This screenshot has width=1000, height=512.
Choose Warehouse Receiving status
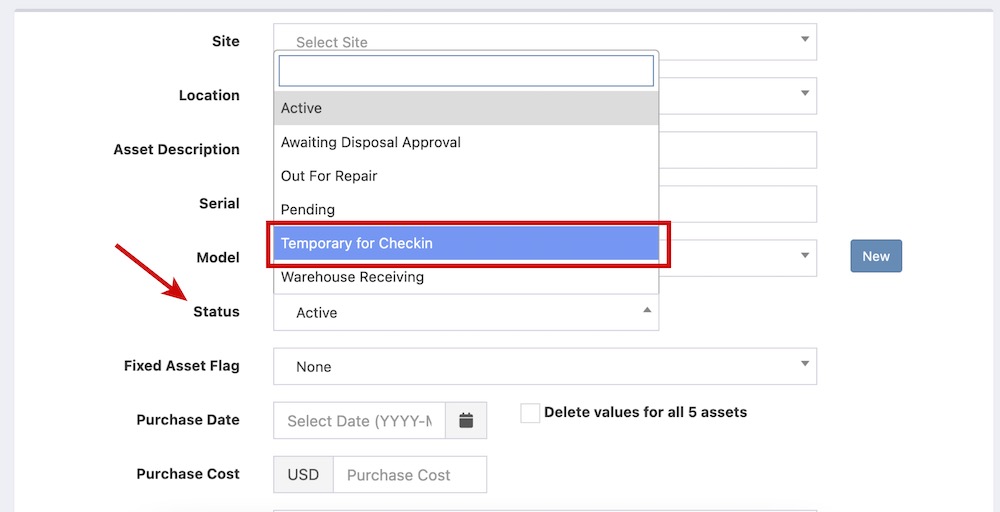pyautogui.click(x=466, y=277)
